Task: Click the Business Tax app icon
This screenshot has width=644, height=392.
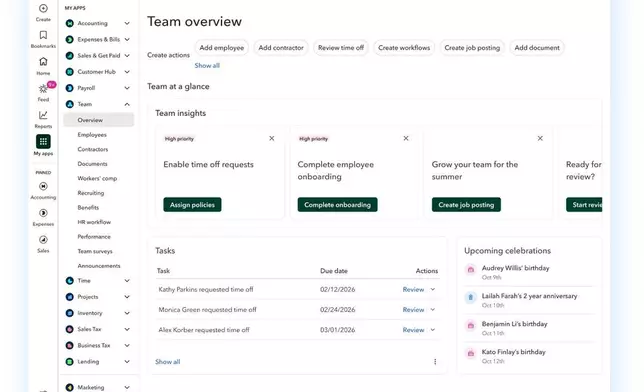Action: pos(70,346)
